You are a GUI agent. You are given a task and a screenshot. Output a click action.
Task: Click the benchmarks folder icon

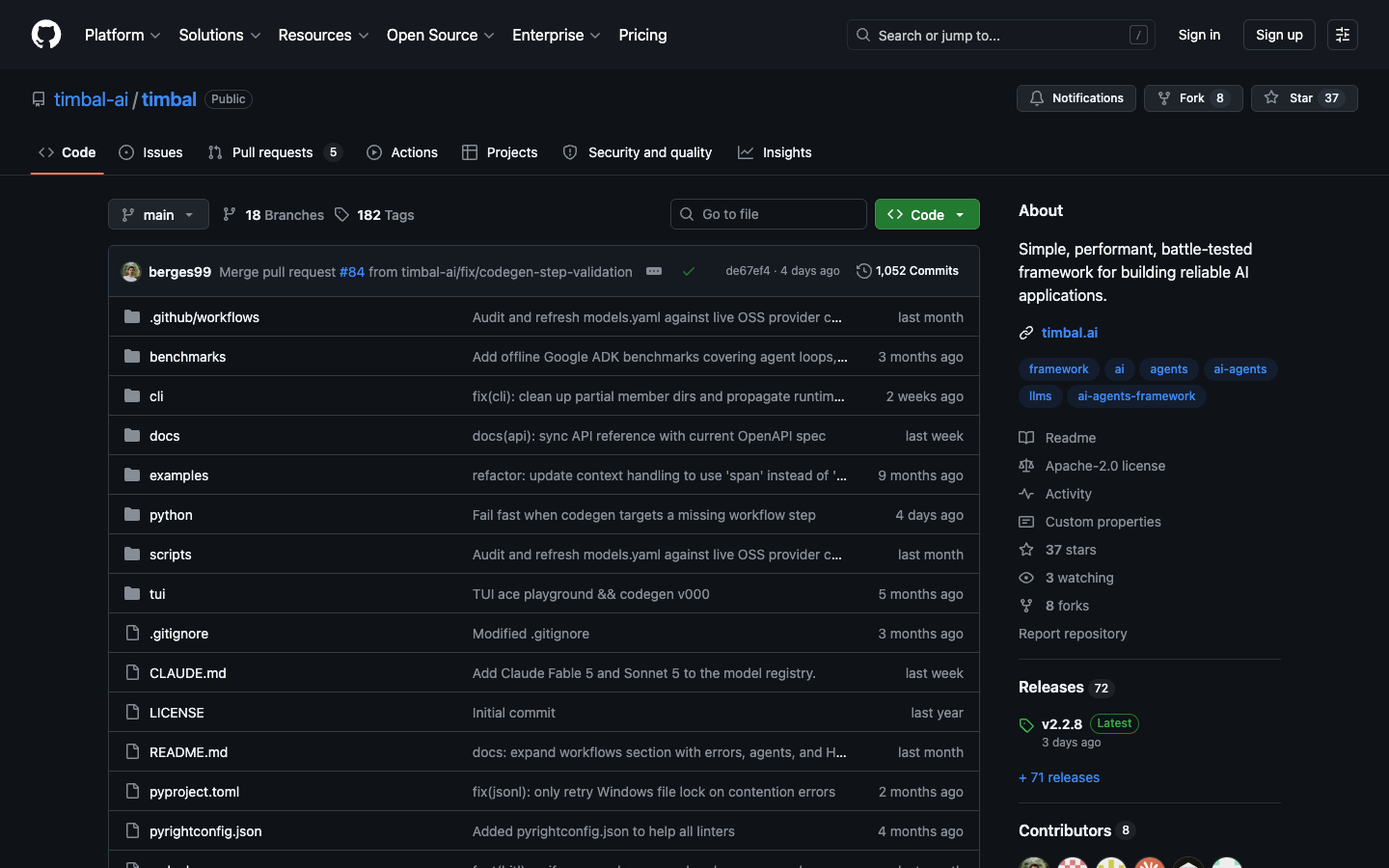(132, 356)
